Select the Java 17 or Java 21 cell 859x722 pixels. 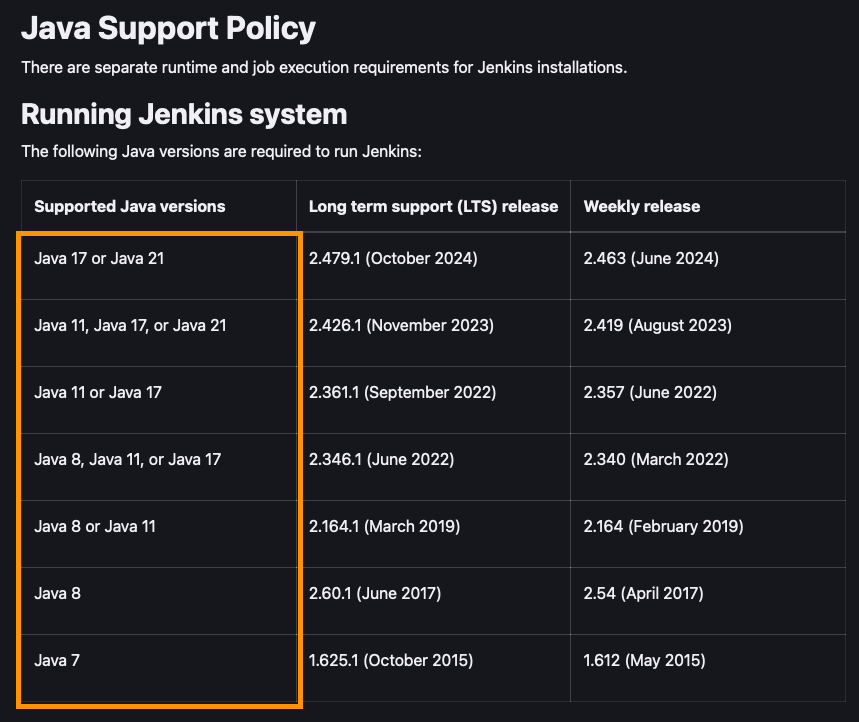coord(99,258)
